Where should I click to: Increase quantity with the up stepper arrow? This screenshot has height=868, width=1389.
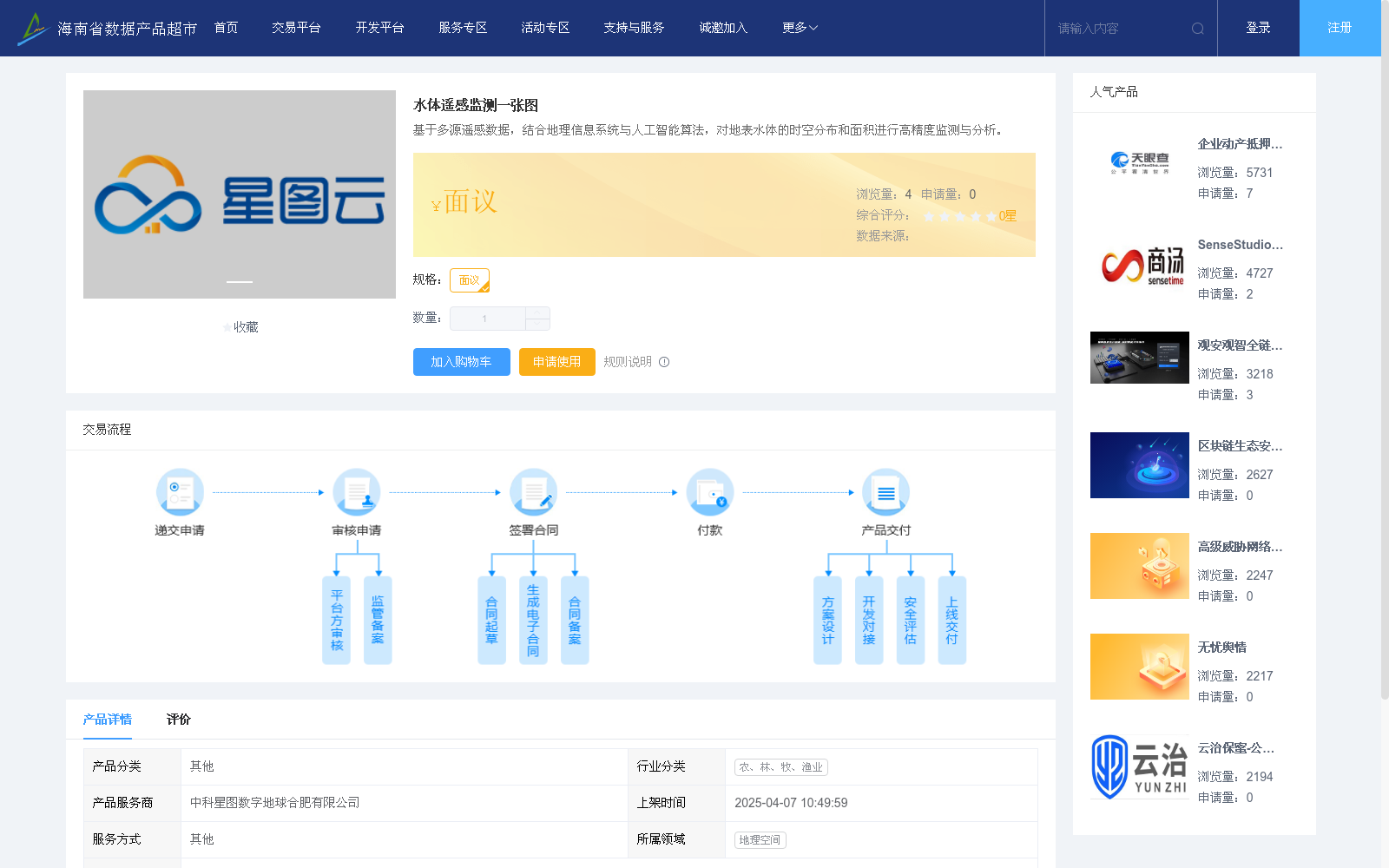(537, 312)
